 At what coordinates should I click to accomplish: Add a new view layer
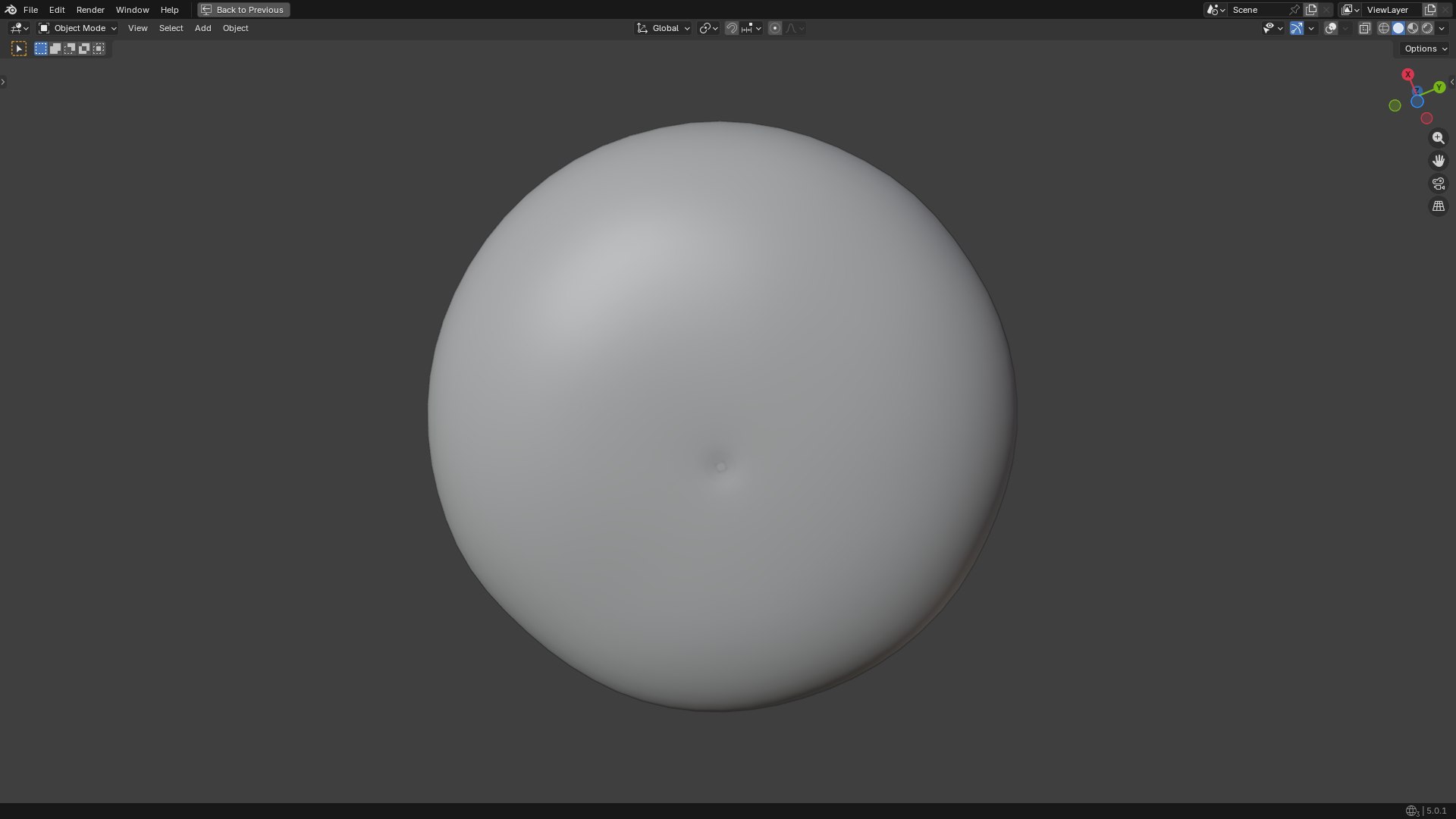coord(1430,10)
